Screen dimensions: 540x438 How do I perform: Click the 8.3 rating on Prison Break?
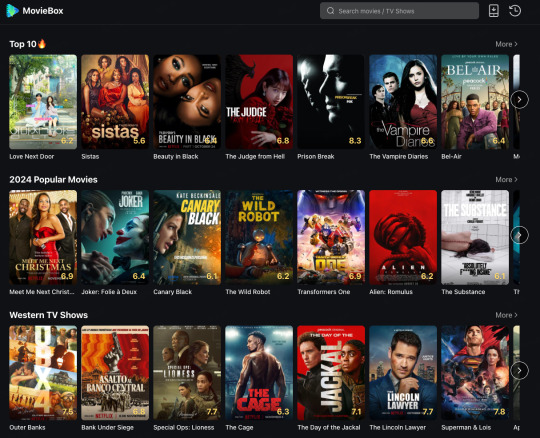point(355,140)
